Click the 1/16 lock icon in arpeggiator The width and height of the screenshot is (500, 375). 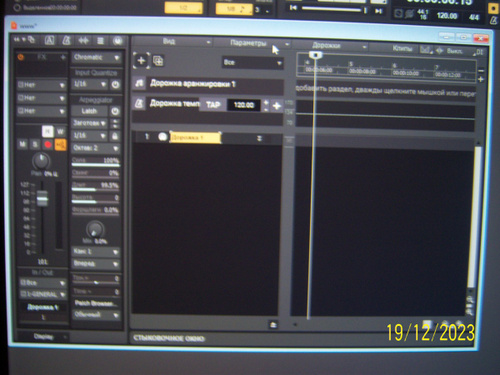(x=115, y=136)
